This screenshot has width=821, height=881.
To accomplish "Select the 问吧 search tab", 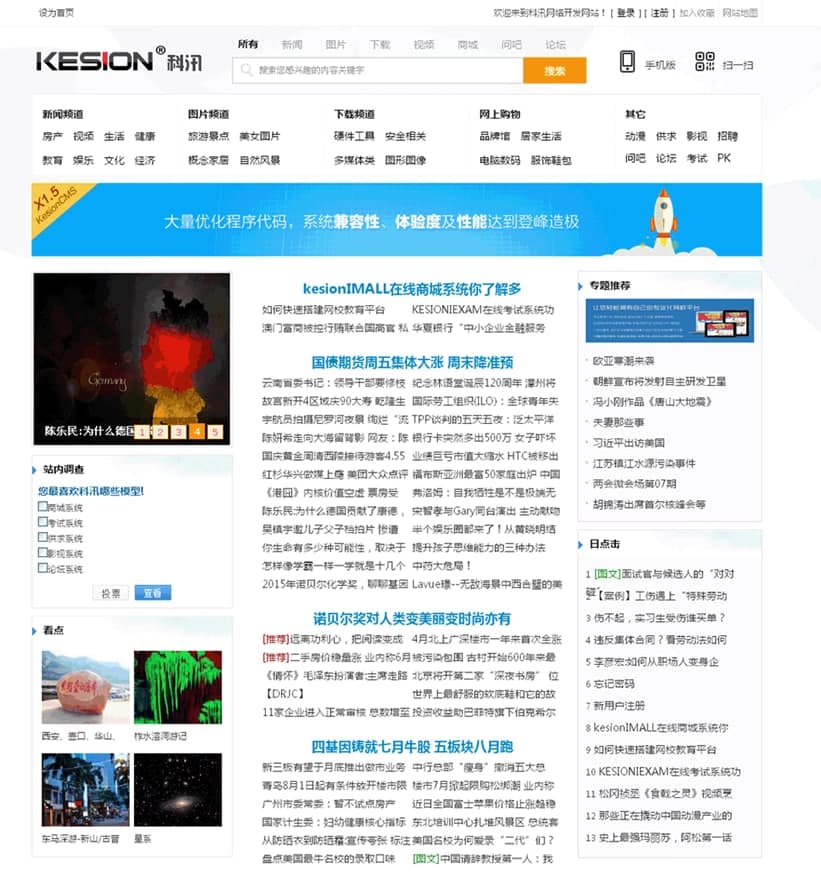I will click(x=511, y=44).
